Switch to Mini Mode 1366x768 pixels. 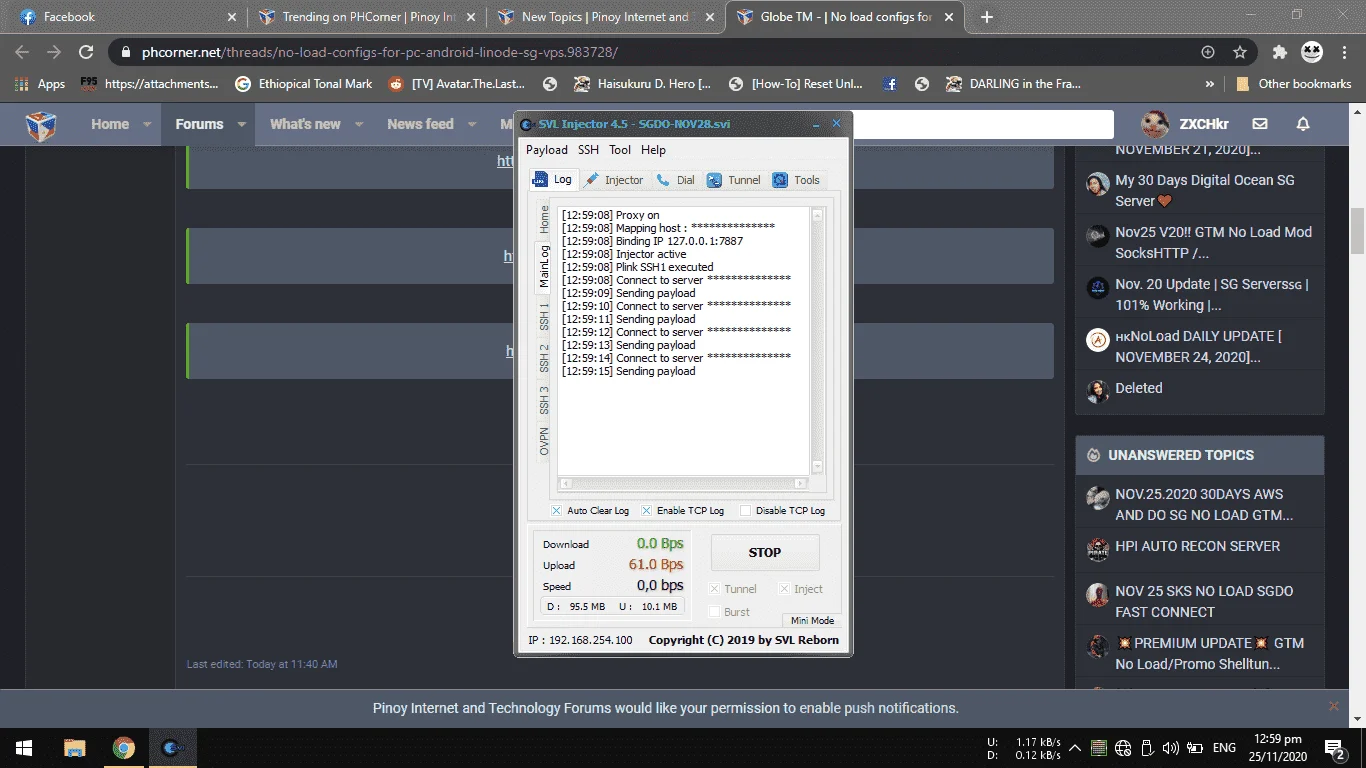812,621
